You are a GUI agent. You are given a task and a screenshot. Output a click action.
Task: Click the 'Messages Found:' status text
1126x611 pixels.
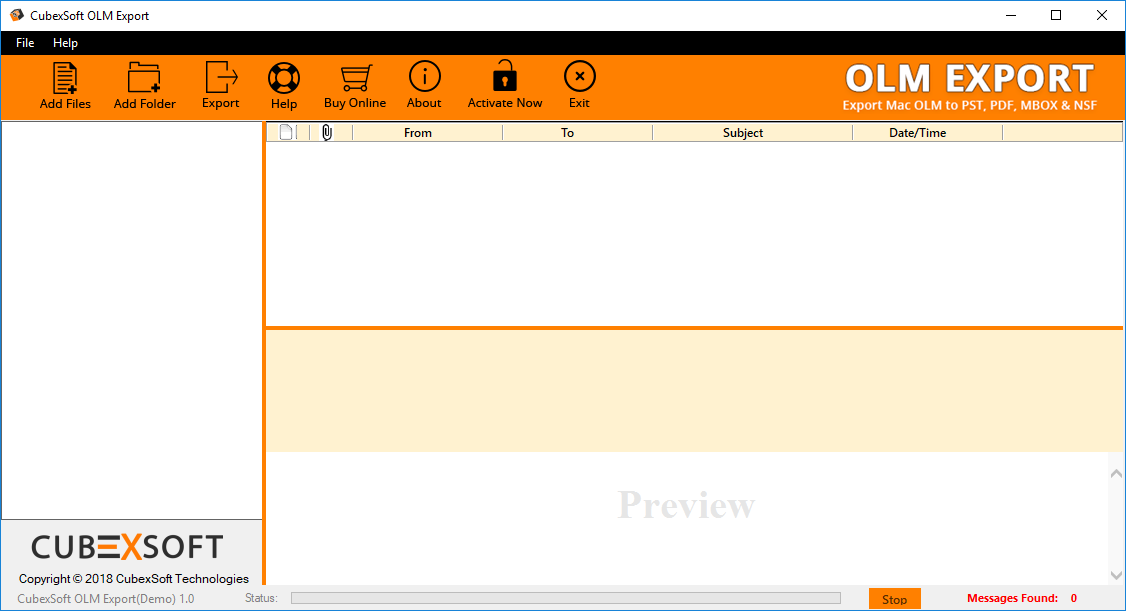click(1012, 598)
